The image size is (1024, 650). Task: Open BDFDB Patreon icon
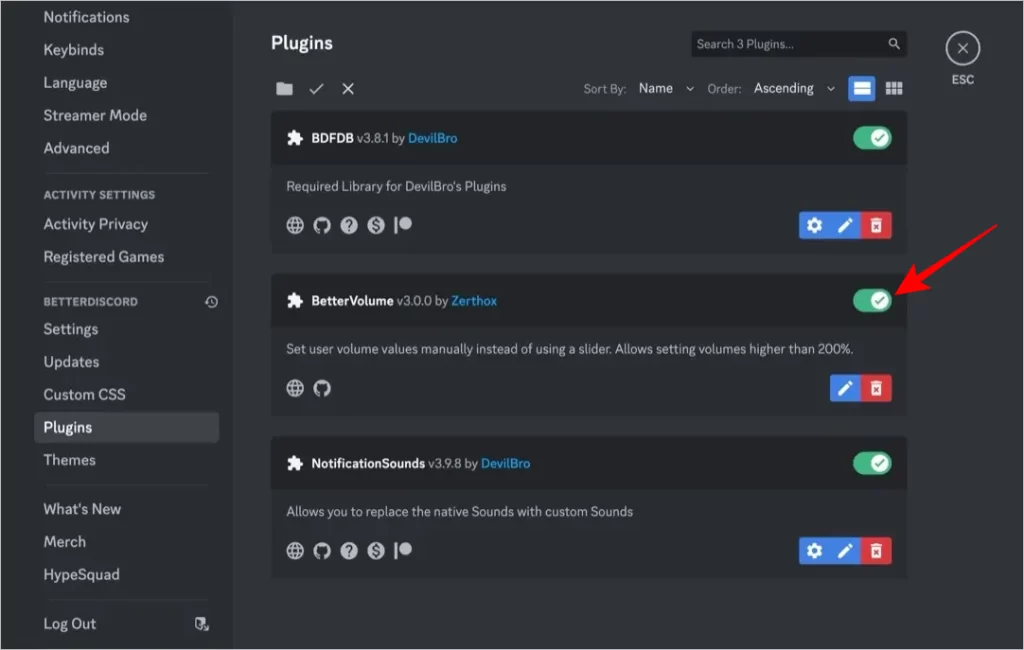point(403,225)
